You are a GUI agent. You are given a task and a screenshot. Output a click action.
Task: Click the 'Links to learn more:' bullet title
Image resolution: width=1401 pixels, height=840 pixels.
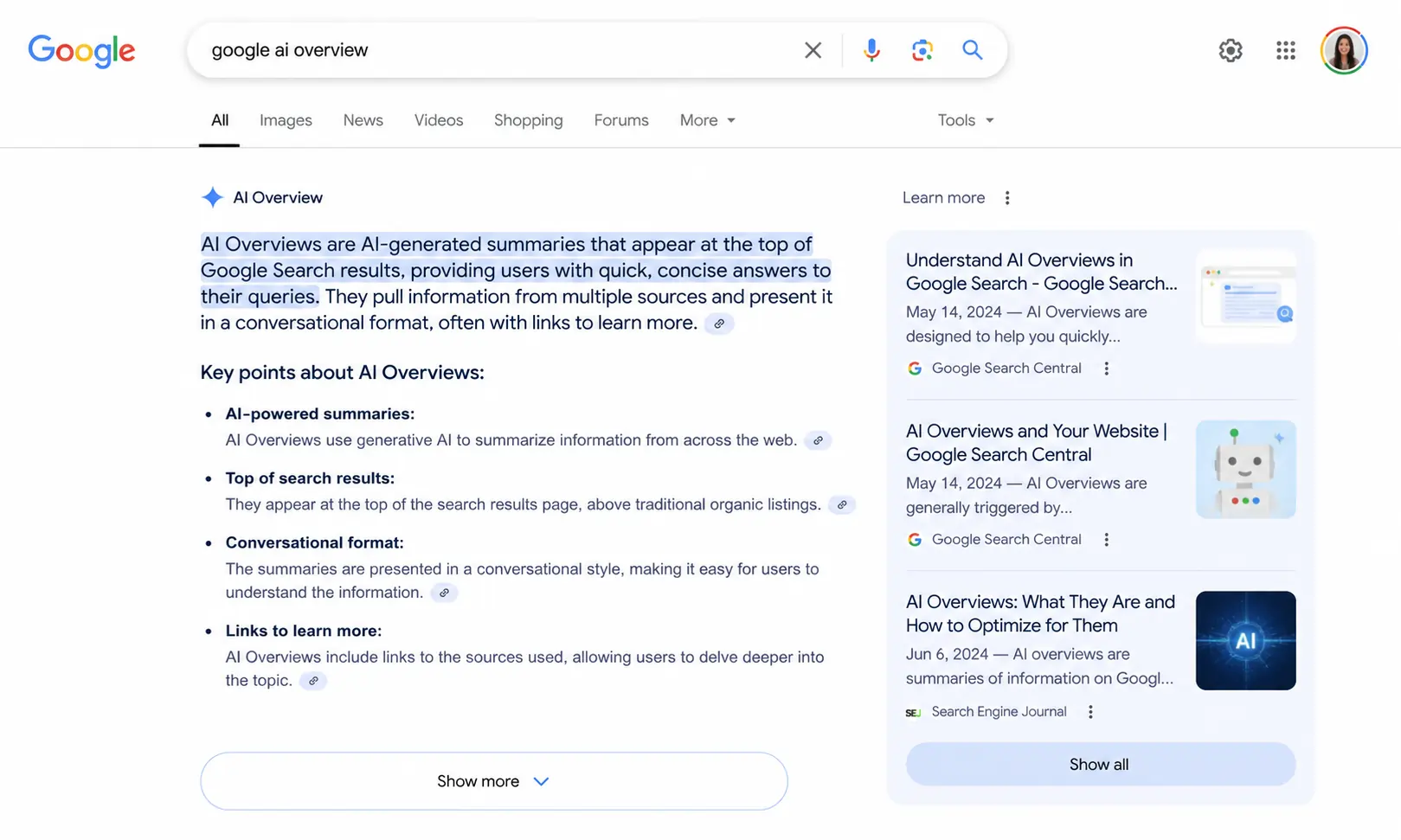[x=304, y=632]
